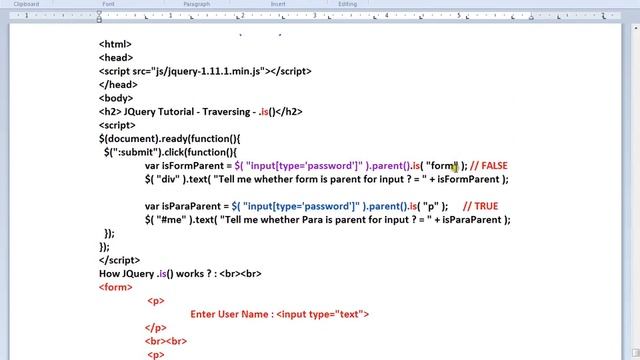The image size is (640, 360).
Task: Click the Clipboard group label
Action: [x=26, y=4]
